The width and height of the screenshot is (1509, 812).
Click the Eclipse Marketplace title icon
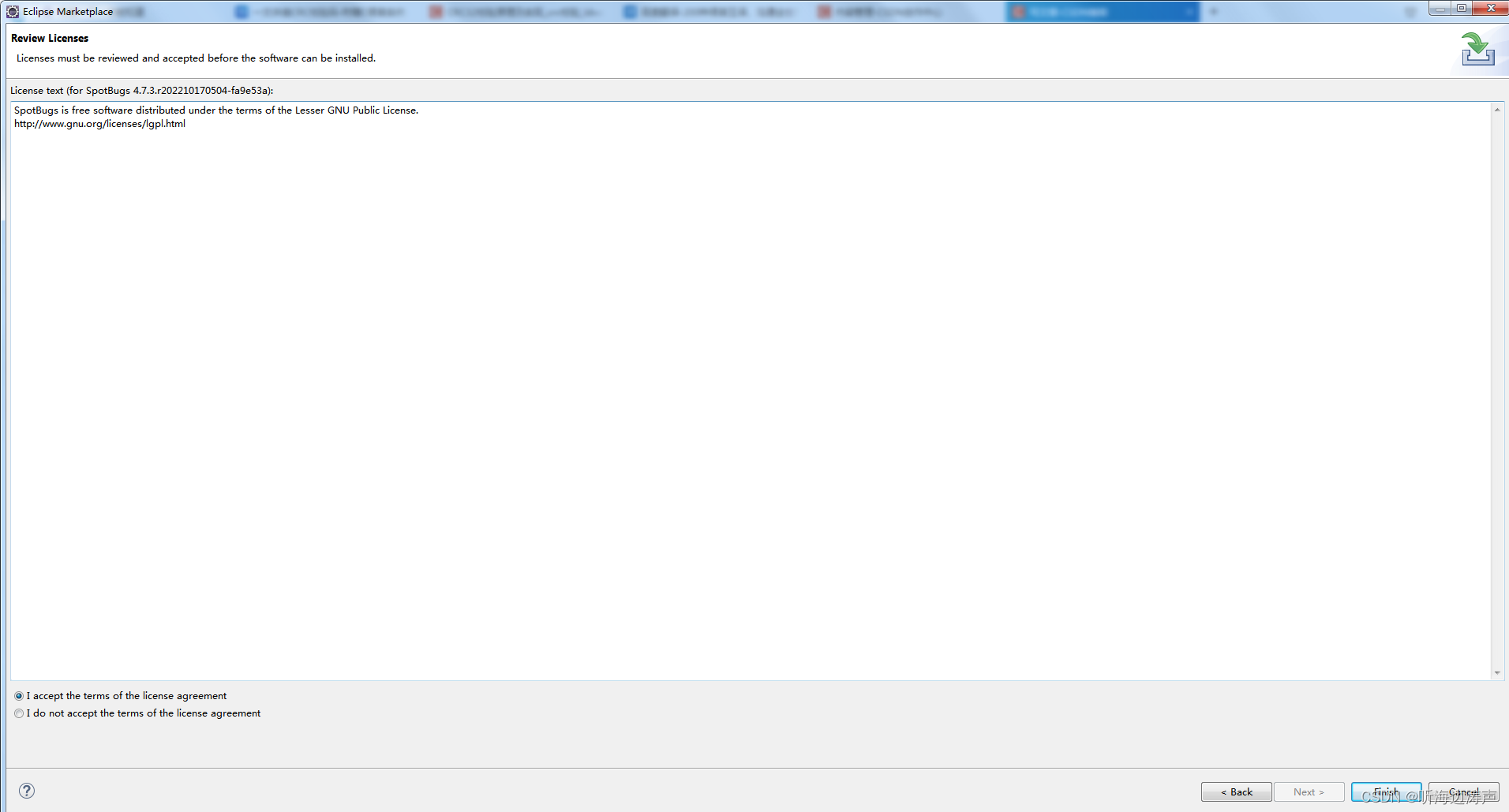tap(13, 11)
